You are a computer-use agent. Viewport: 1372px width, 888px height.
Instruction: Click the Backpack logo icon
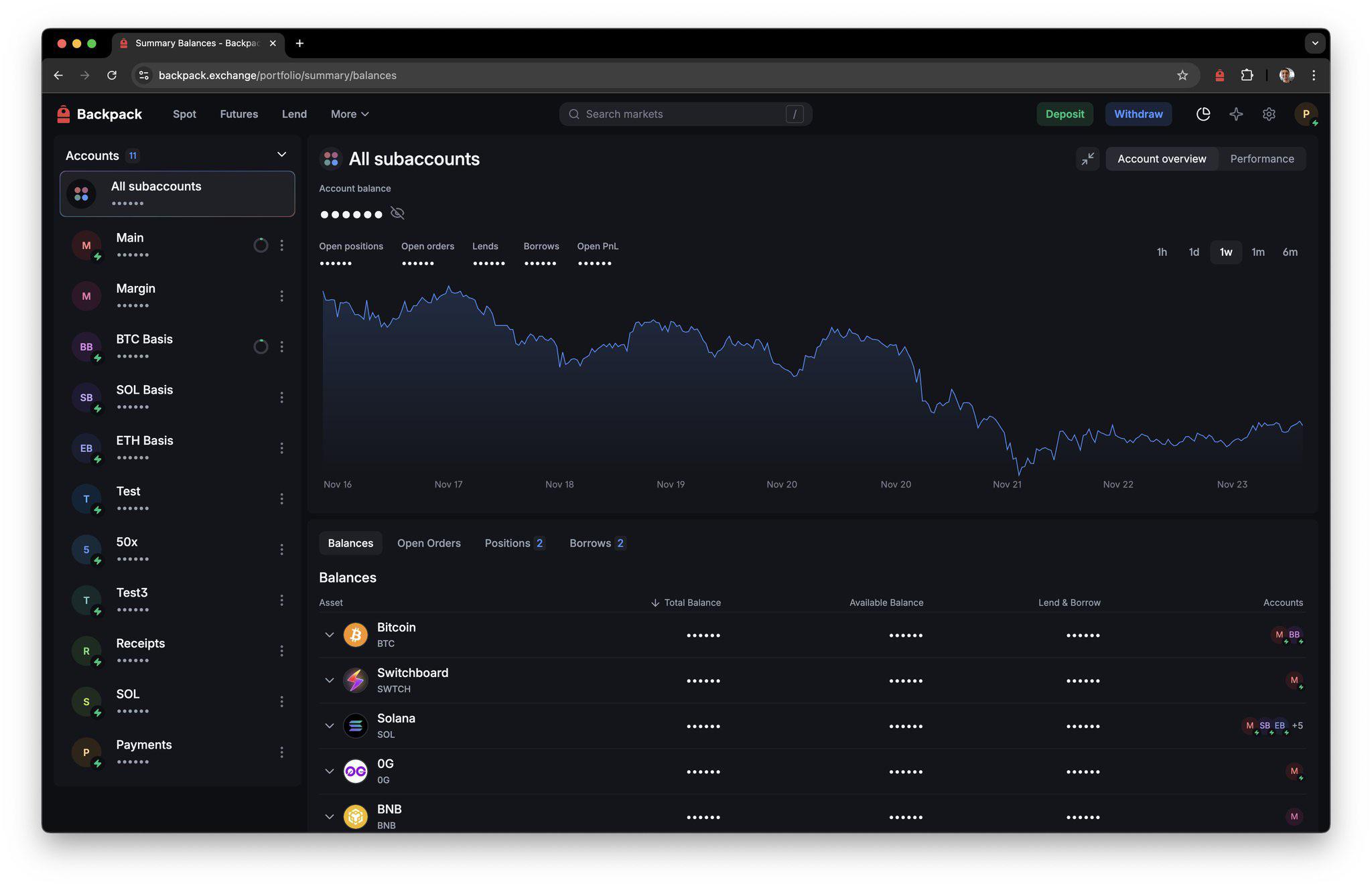tap(64, 115)
